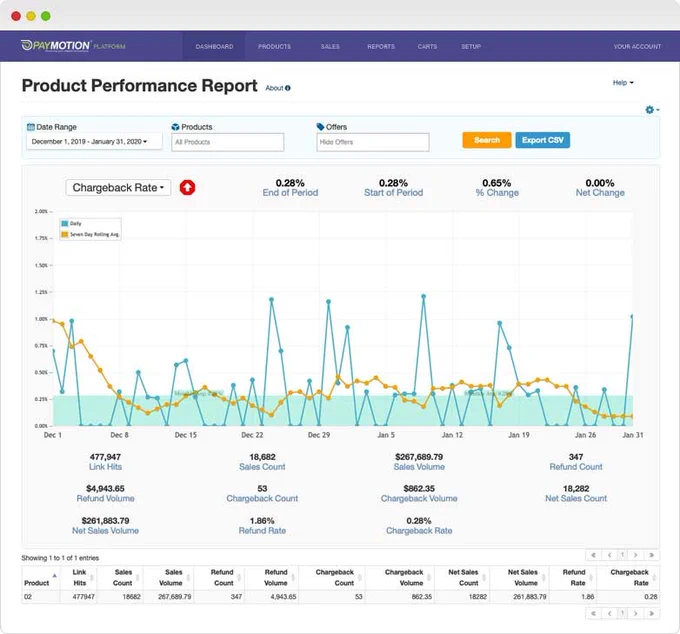Click the Net Change label
Image resolution: width=680 pixels, height=634 pixels.
tap(600, 193)
